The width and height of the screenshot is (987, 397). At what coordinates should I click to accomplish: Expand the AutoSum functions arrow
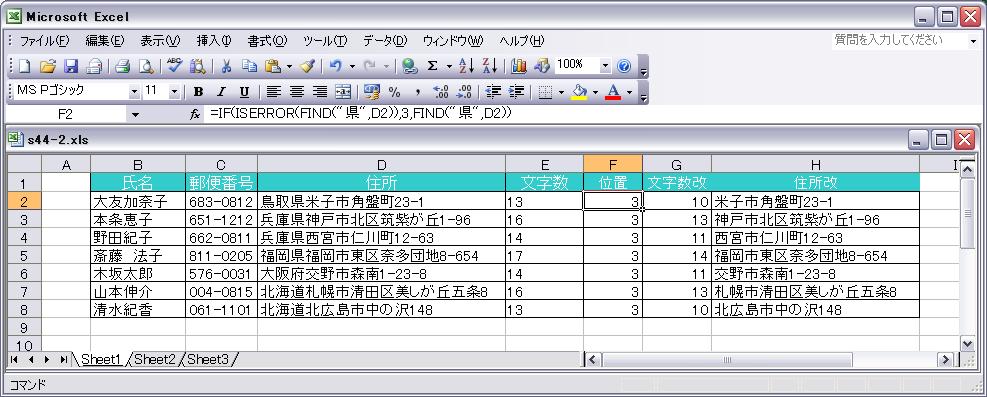449,65
